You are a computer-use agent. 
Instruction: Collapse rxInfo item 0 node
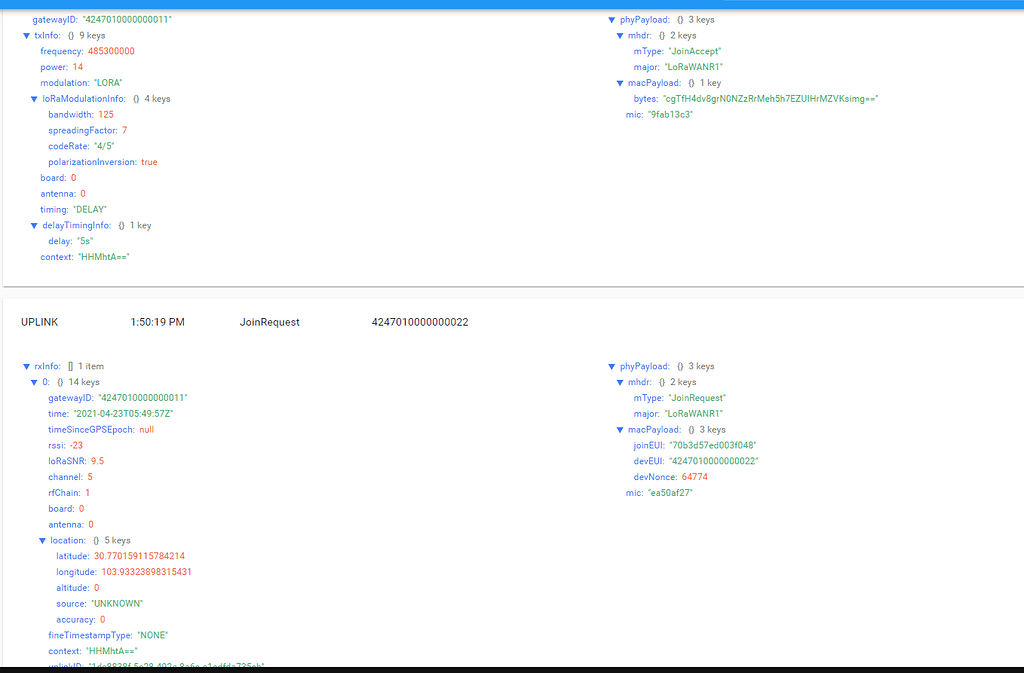(34, 382)
